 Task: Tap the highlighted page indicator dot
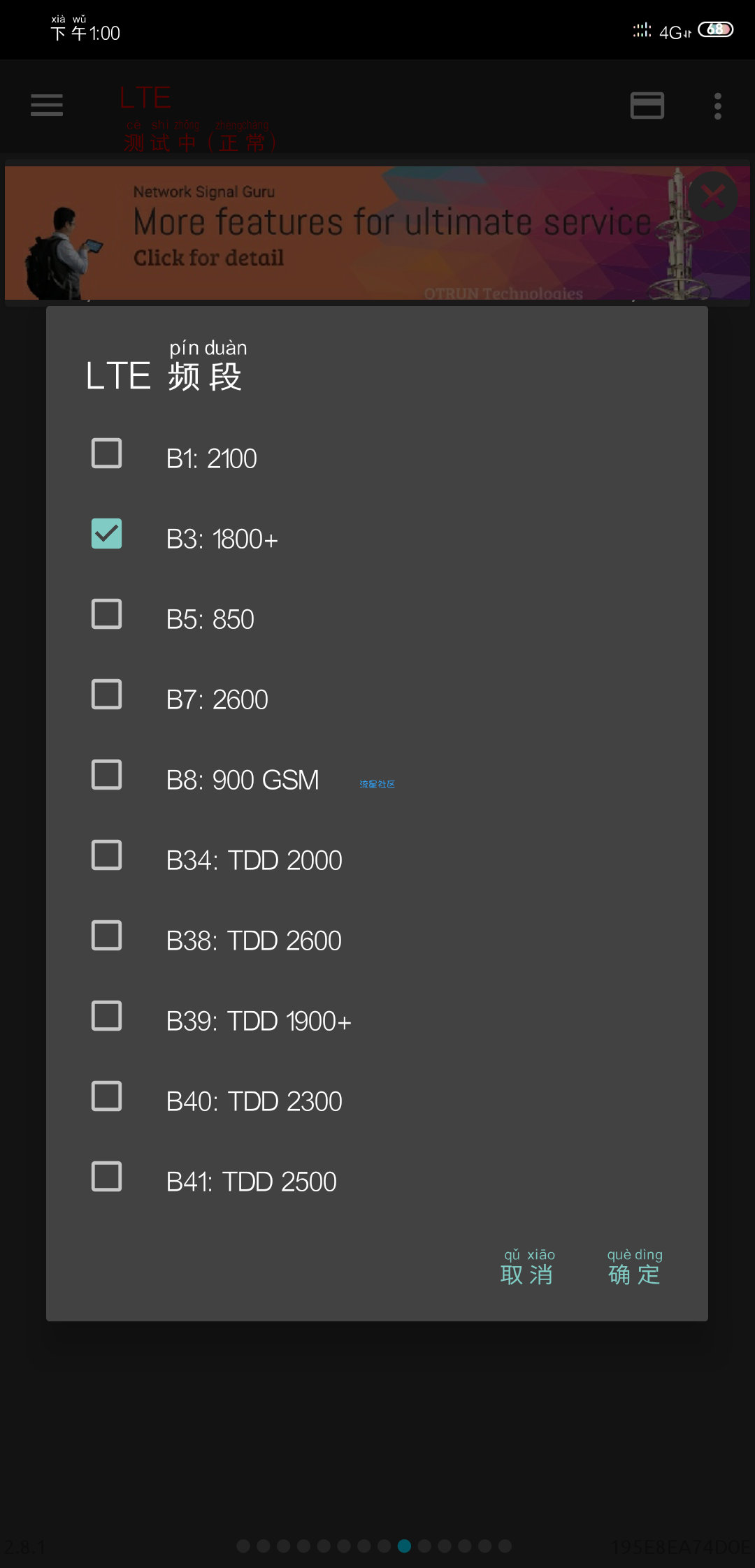(404, 1546)
